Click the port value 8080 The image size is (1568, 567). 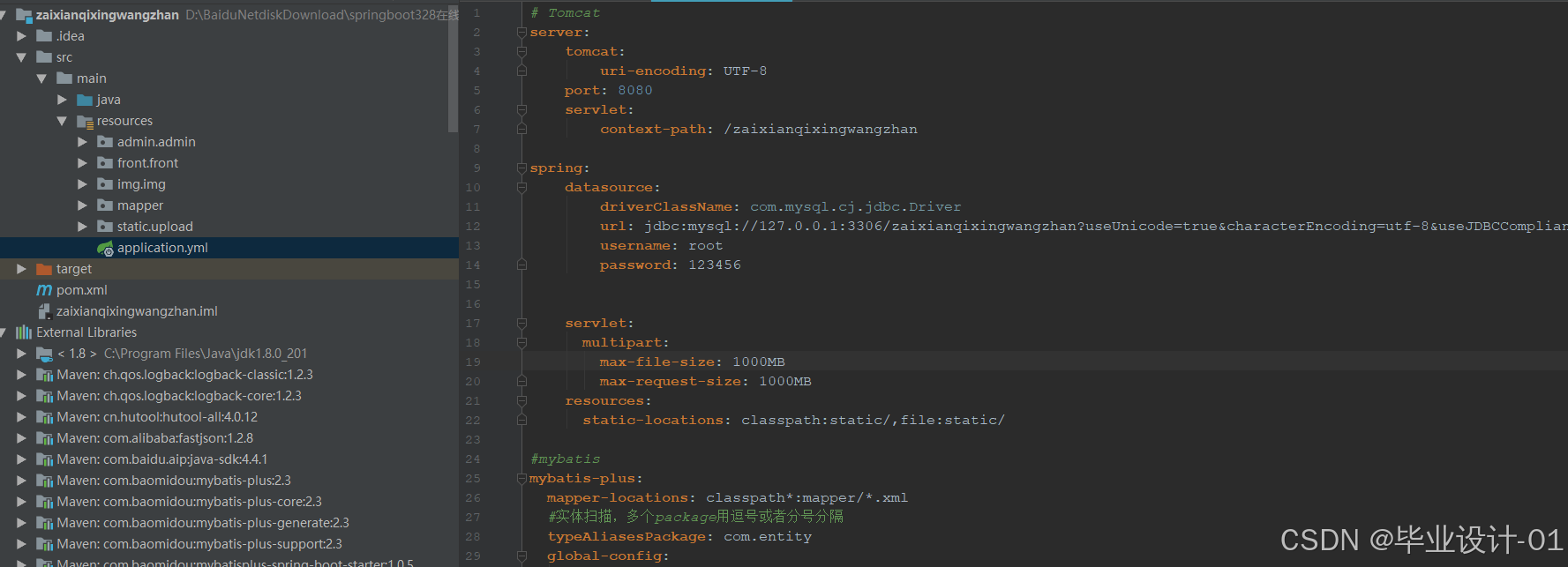pyautogui.click(x=635, y=91)
